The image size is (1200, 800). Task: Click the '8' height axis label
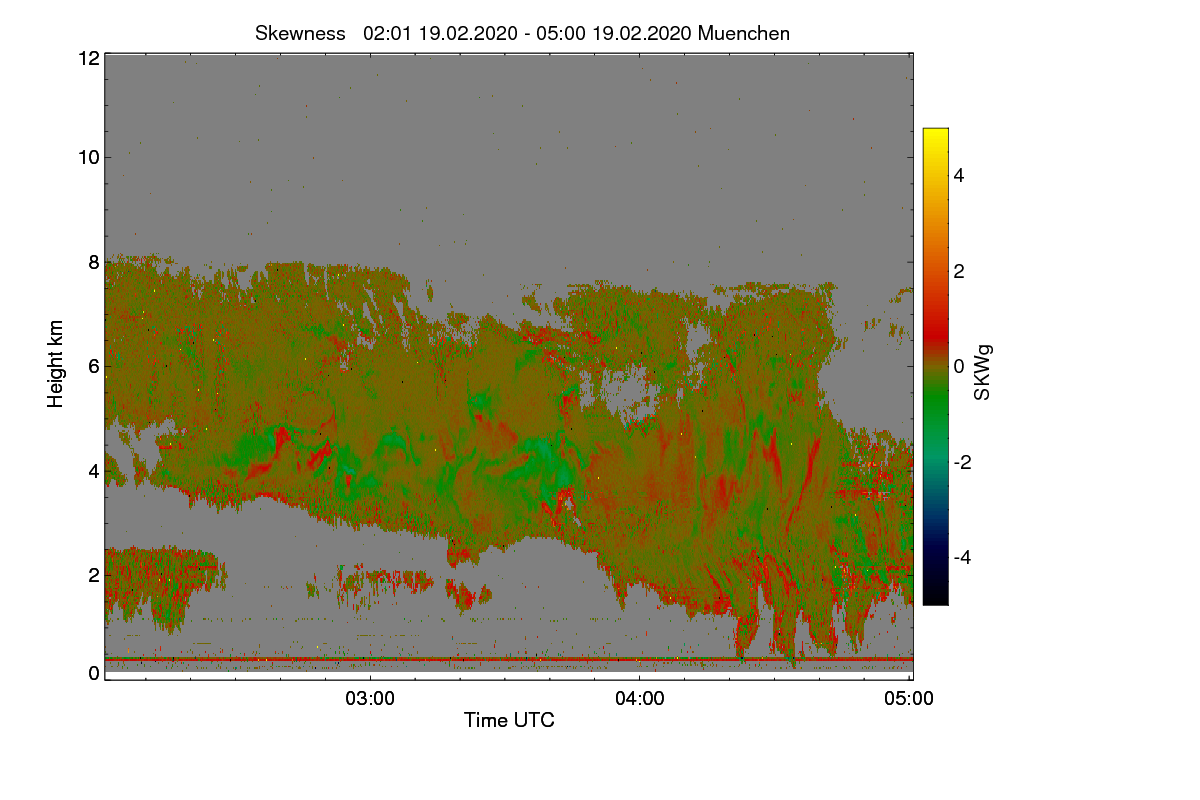[94, 262]
